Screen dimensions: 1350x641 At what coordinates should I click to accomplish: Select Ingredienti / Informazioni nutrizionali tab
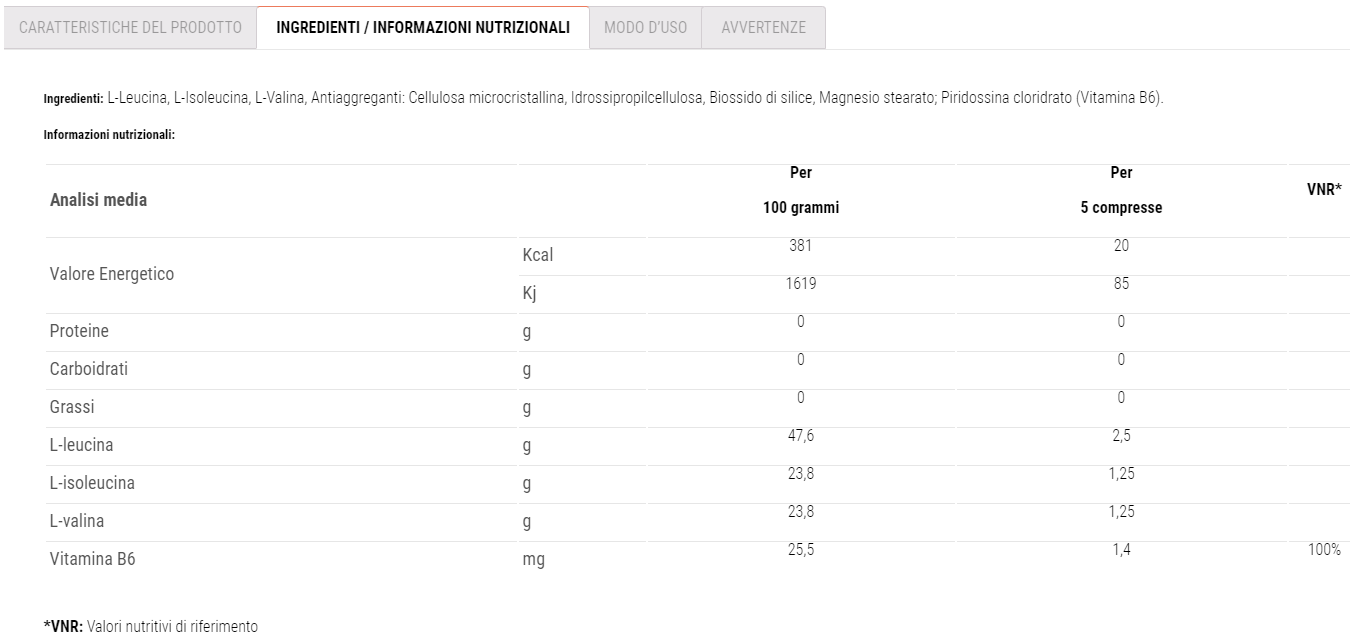point(423,28)
